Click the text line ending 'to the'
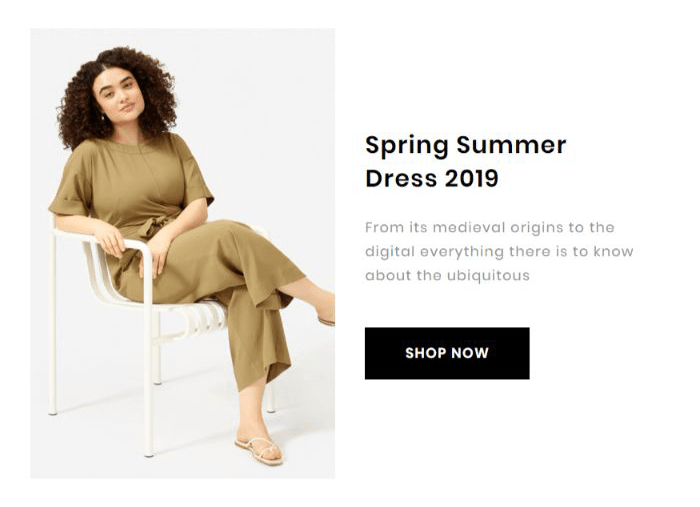The width and height of the screenshot is (700, 507). pos(490,227)
